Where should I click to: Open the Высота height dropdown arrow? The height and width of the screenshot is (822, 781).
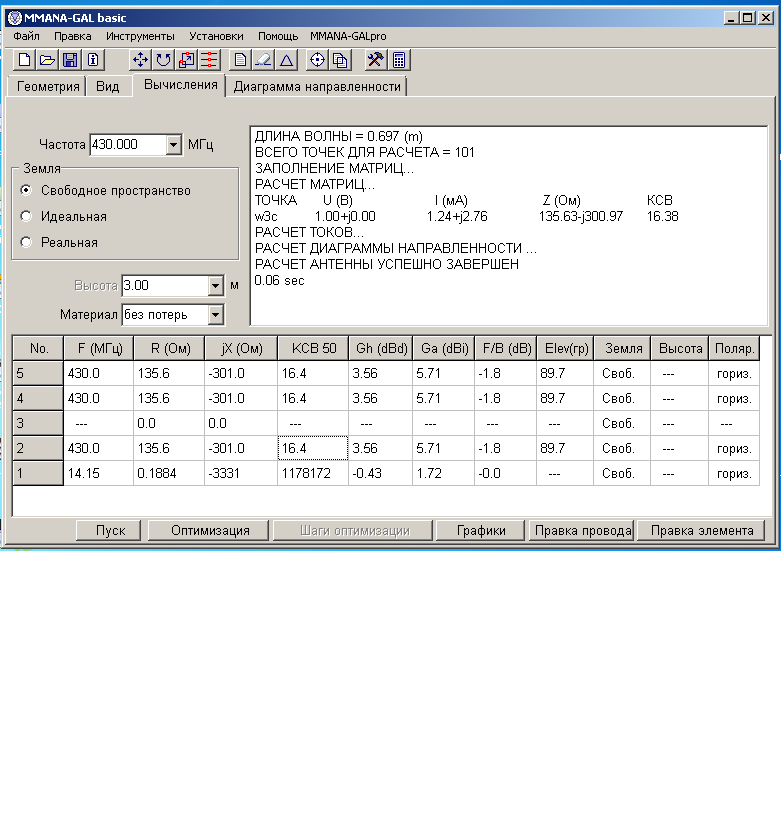coord(215,286)
